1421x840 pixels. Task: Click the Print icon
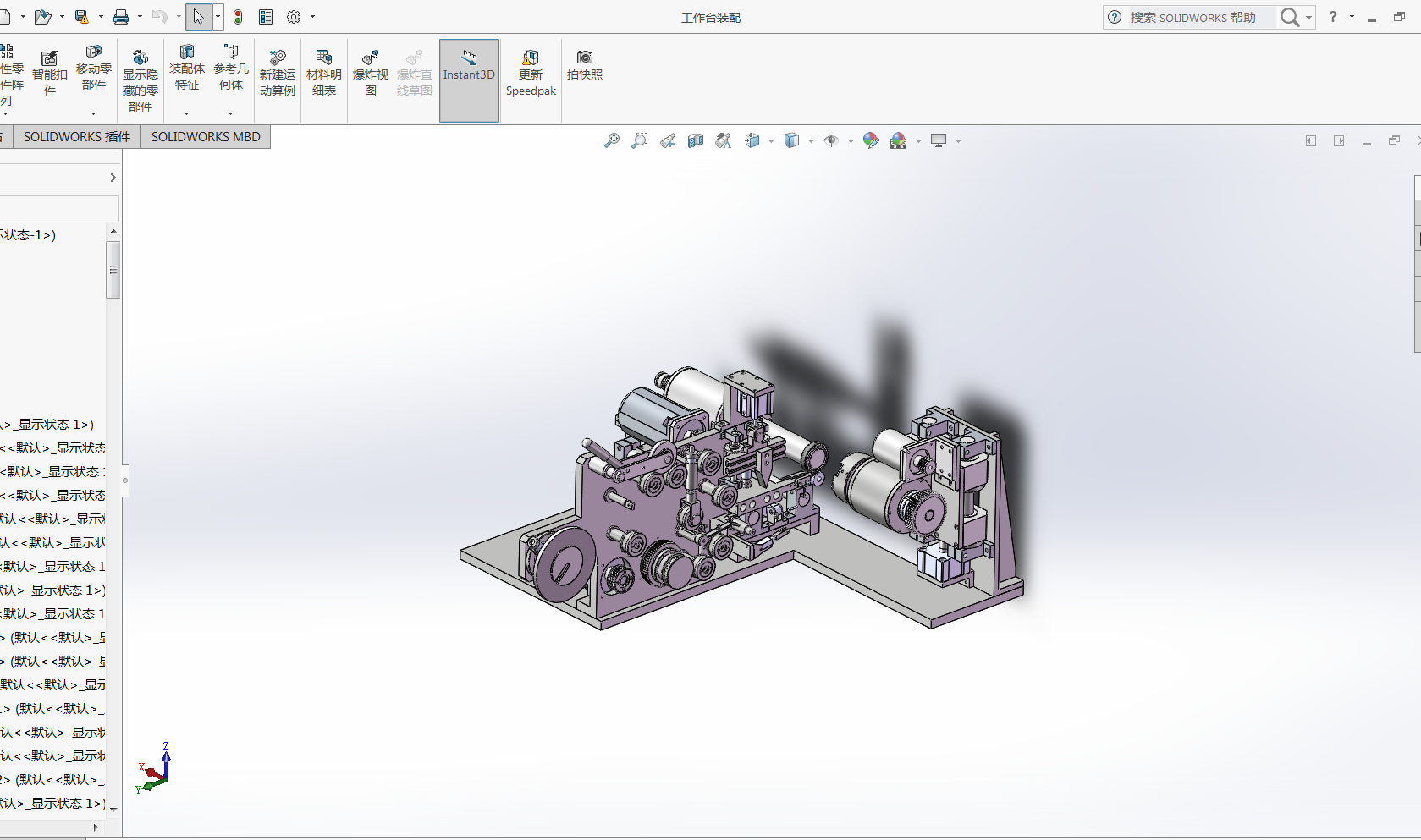click(121, 17)
